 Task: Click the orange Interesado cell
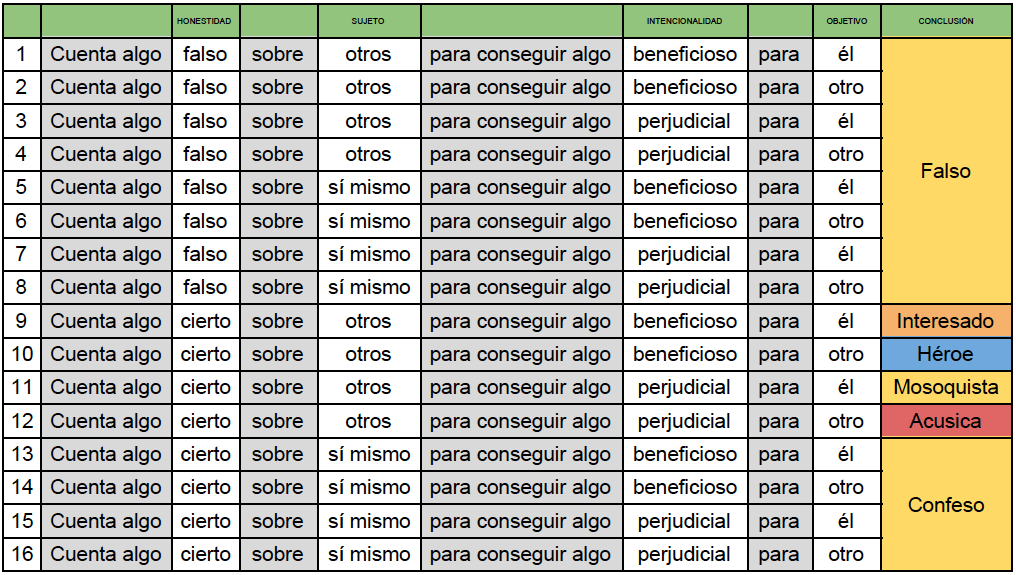945,321
